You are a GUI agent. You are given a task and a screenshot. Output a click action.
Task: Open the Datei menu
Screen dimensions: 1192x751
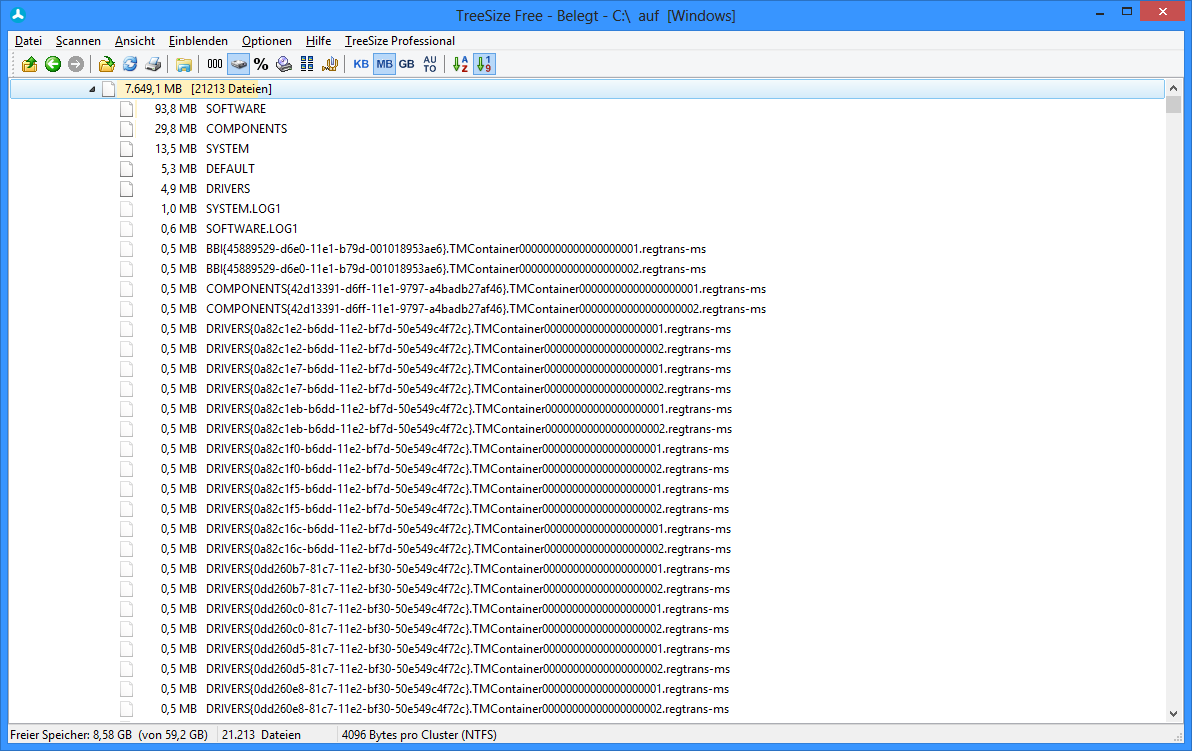[x=28, y=41]
